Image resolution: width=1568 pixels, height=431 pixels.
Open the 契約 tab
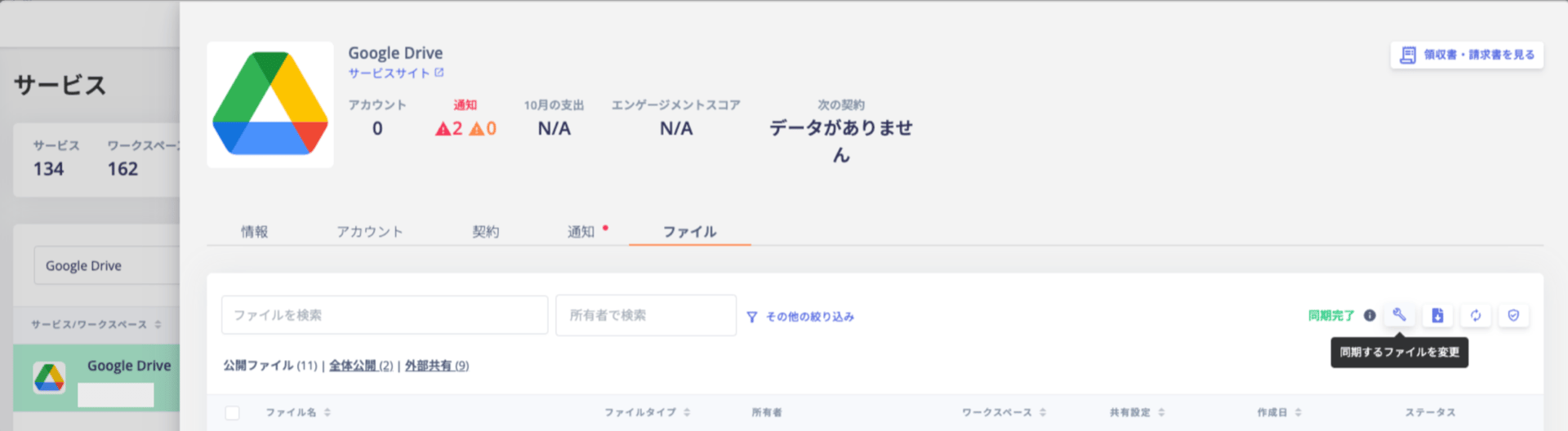[x=485, y=232]
